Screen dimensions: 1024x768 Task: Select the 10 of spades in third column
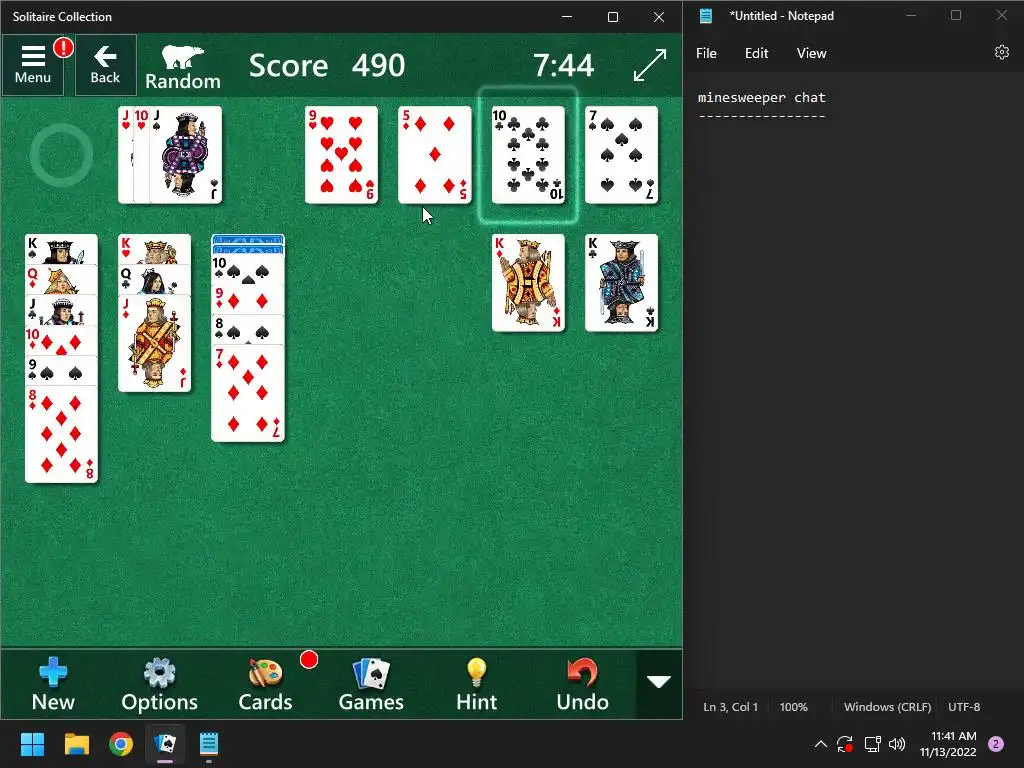[x=248, y=269]
